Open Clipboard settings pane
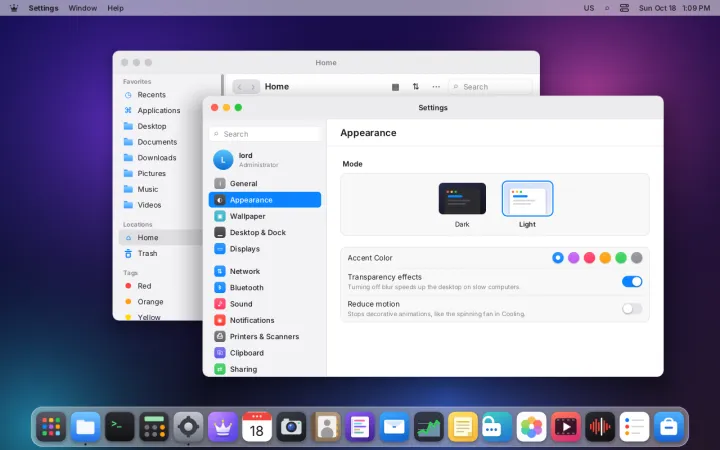This screenshot has height=450, width=720. click(x=265, y=353)
